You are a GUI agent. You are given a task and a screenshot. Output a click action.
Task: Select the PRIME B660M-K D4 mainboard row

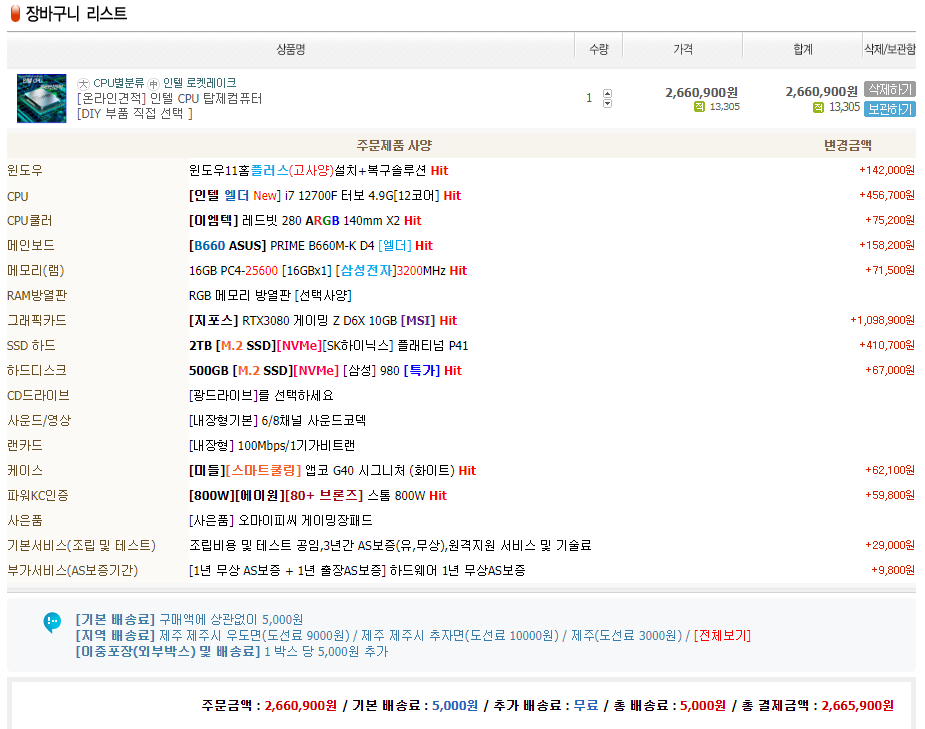click(x=311, y=245)
